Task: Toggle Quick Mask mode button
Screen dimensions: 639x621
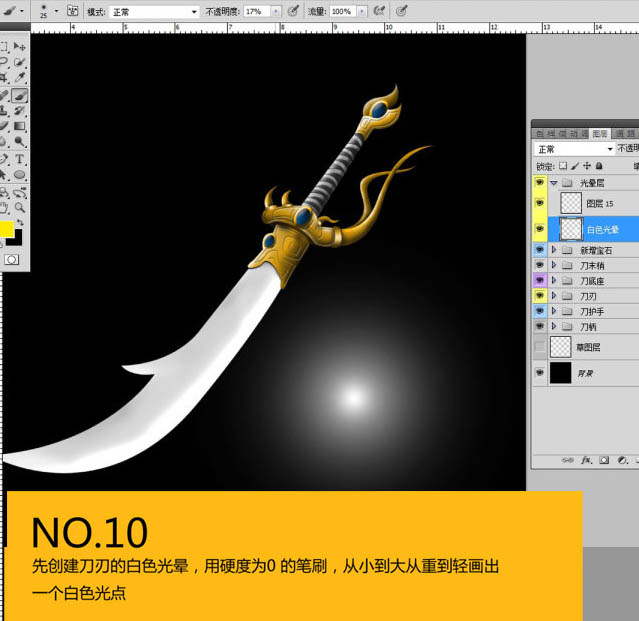Action: click(x=11, y=260)
